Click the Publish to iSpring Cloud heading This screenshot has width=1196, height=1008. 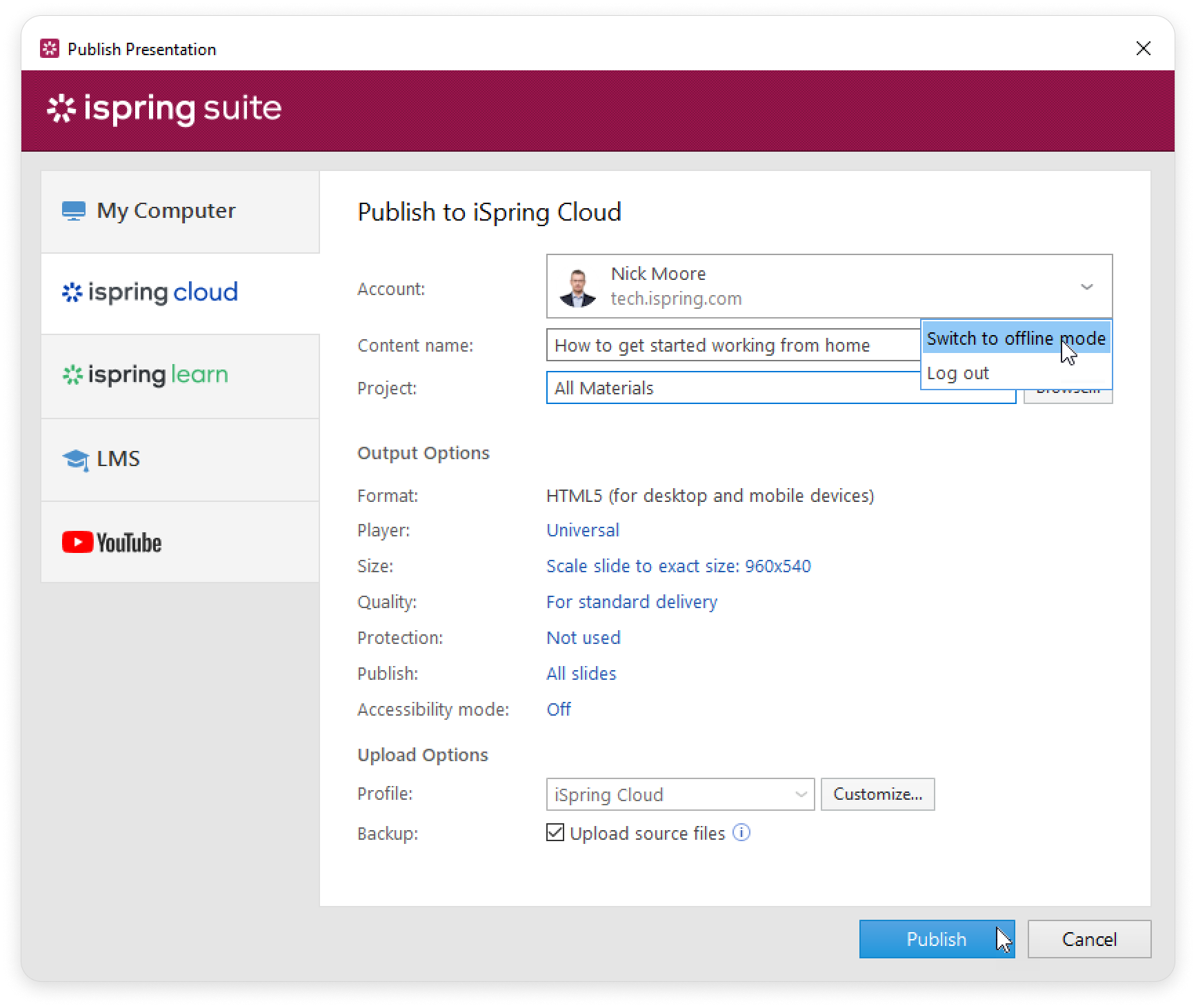489,212
